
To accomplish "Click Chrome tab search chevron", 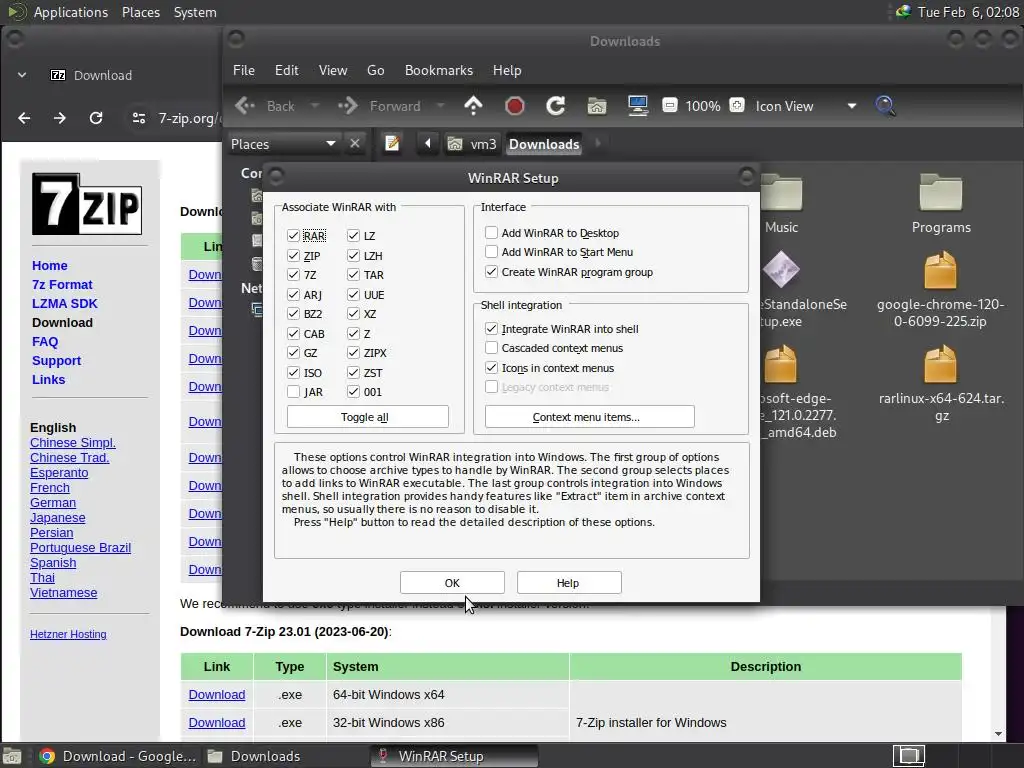I will tap(22, 75).
